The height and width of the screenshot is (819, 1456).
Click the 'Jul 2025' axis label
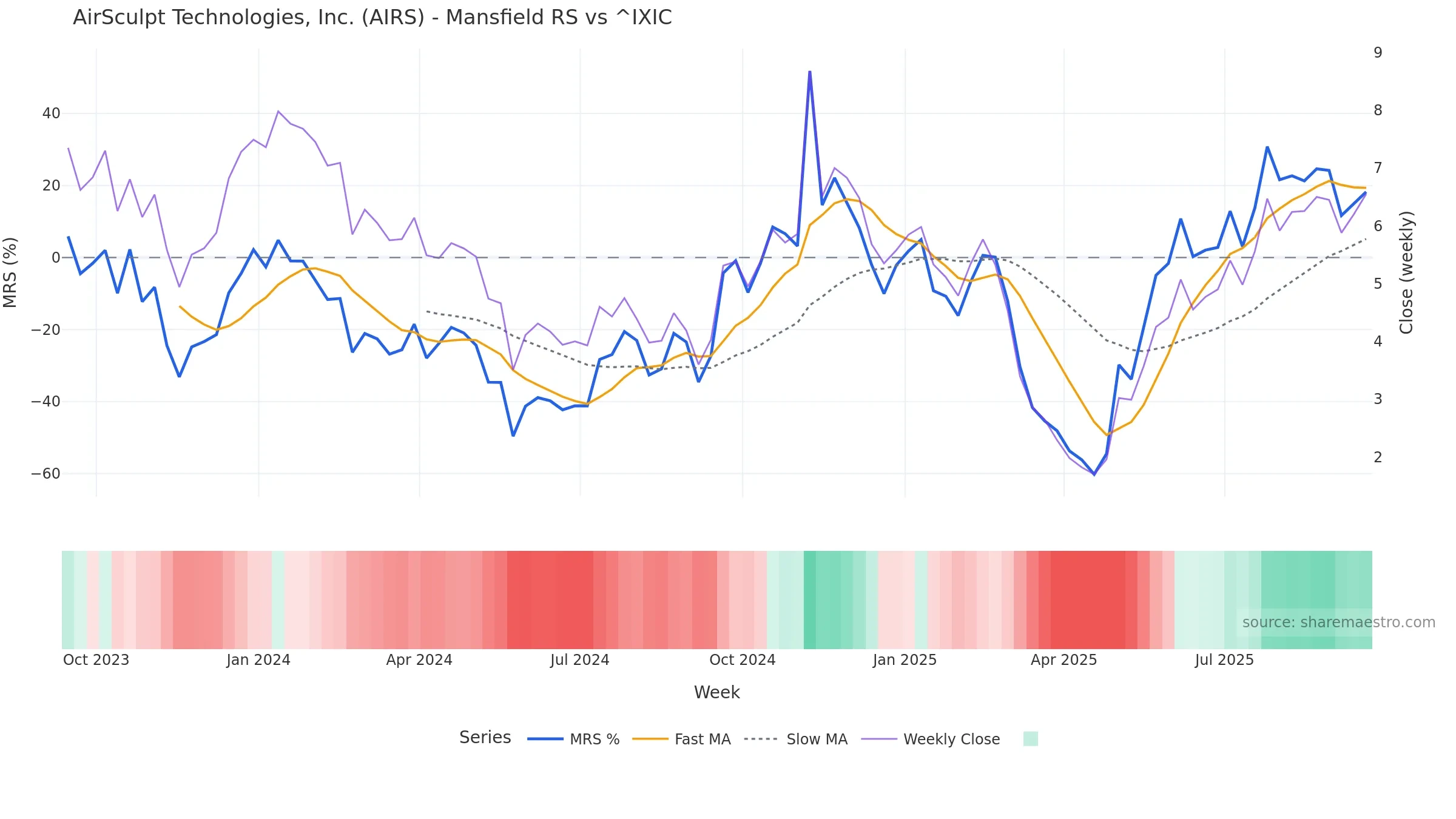coord(1224,659)
